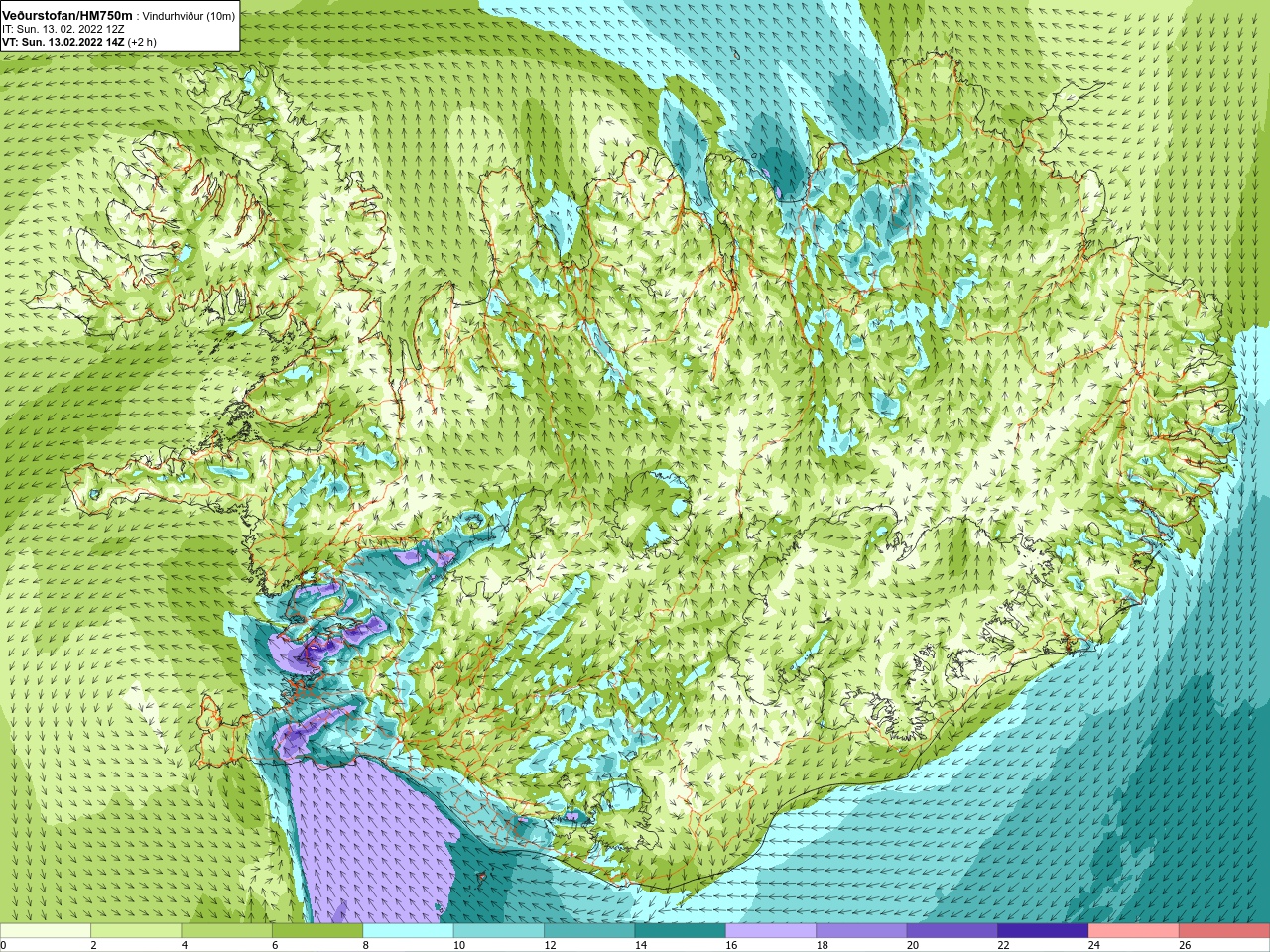
Task: Pick the medium green 4–6 legend swatch
Action: click(227, 931)
